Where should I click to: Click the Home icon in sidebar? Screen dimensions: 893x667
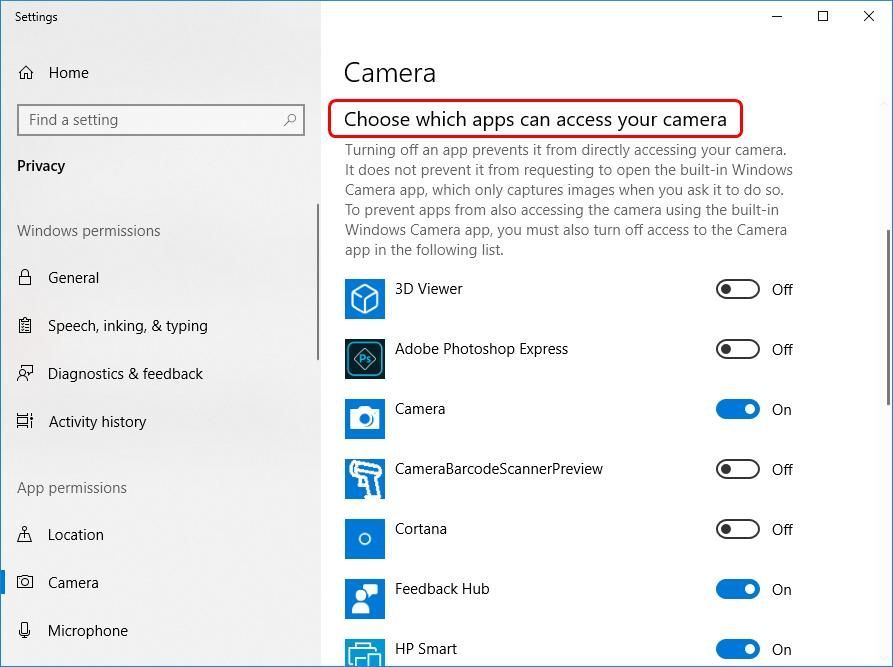(x=26, y=73)
